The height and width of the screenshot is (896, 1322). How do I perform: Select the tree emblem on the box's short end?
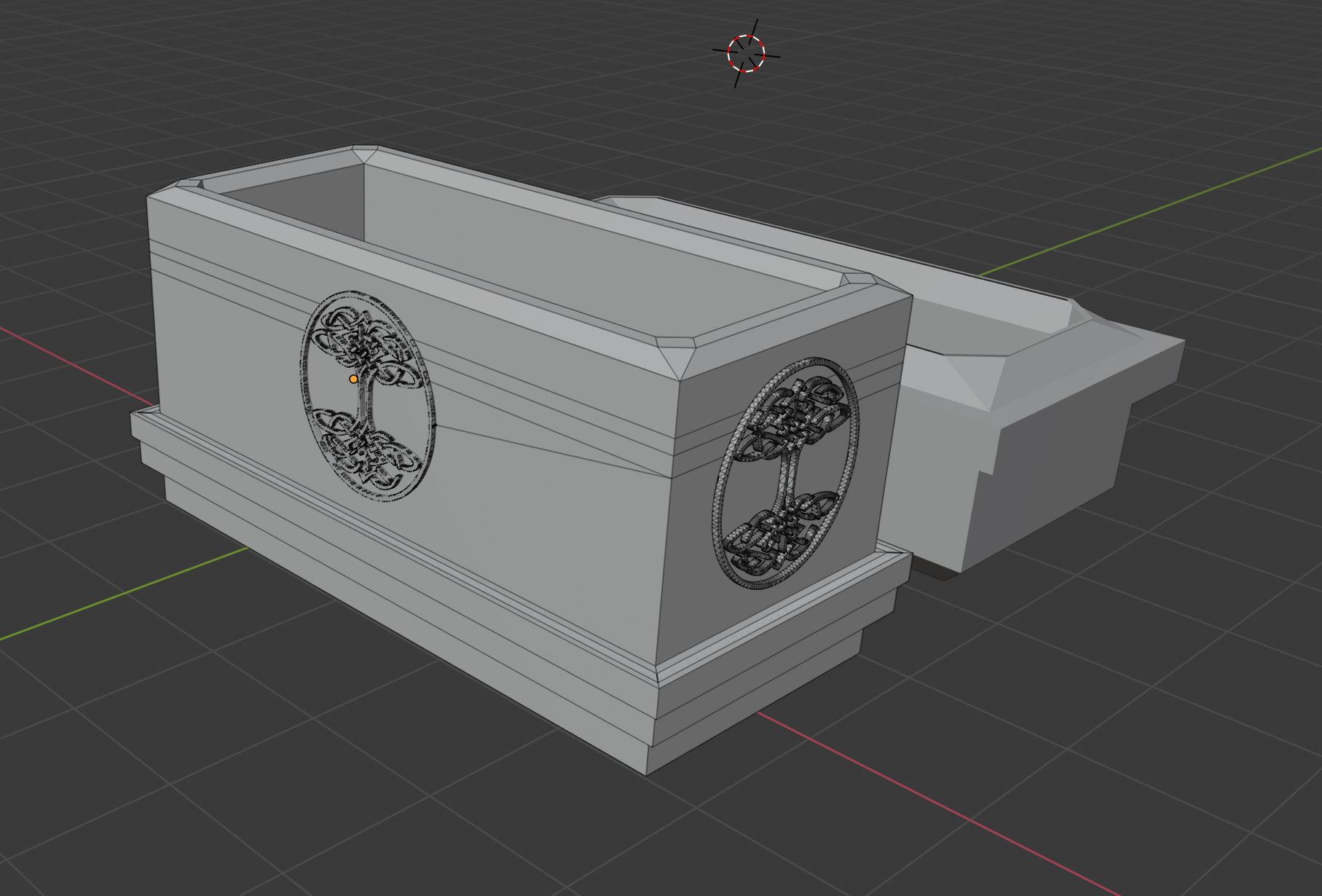[x=787, y=472]
